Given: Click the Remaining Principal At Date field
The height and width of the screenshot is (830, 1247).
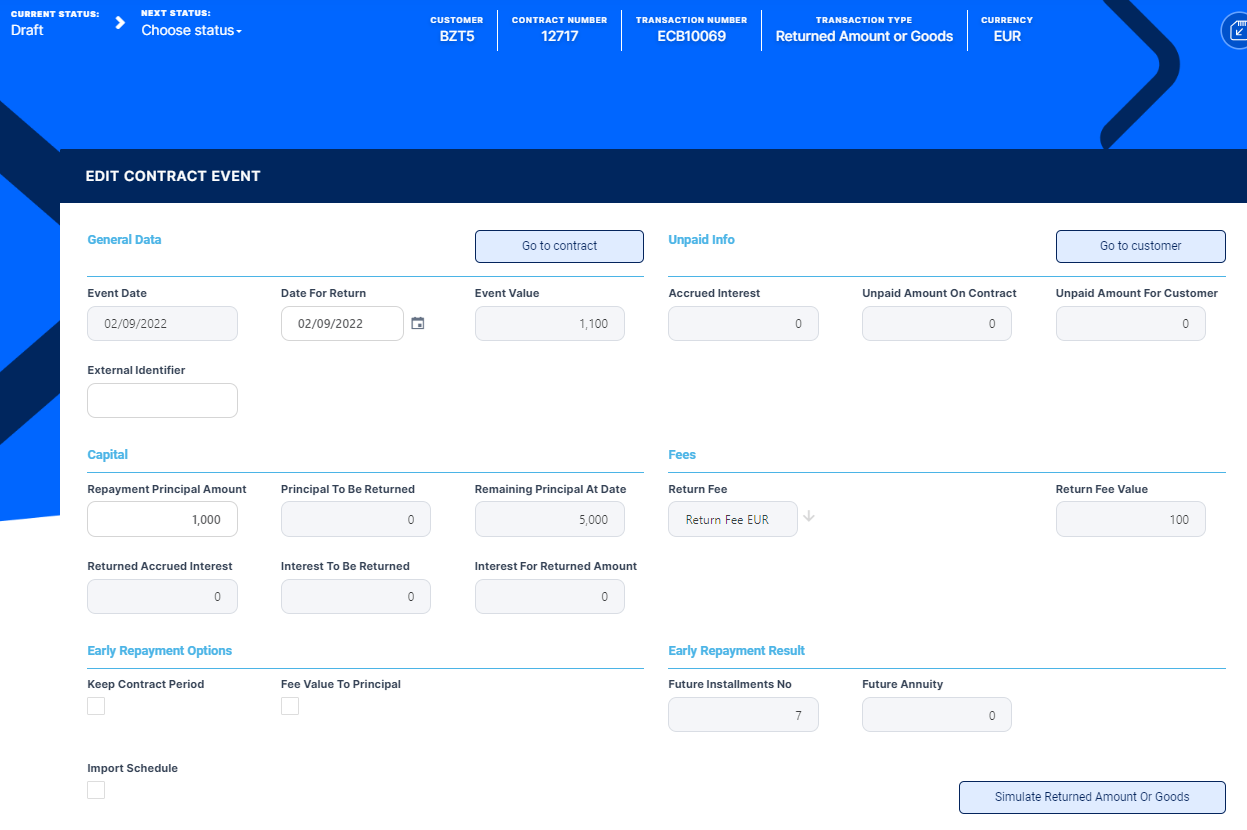Looking at the screenshot, I should [549, 519].
